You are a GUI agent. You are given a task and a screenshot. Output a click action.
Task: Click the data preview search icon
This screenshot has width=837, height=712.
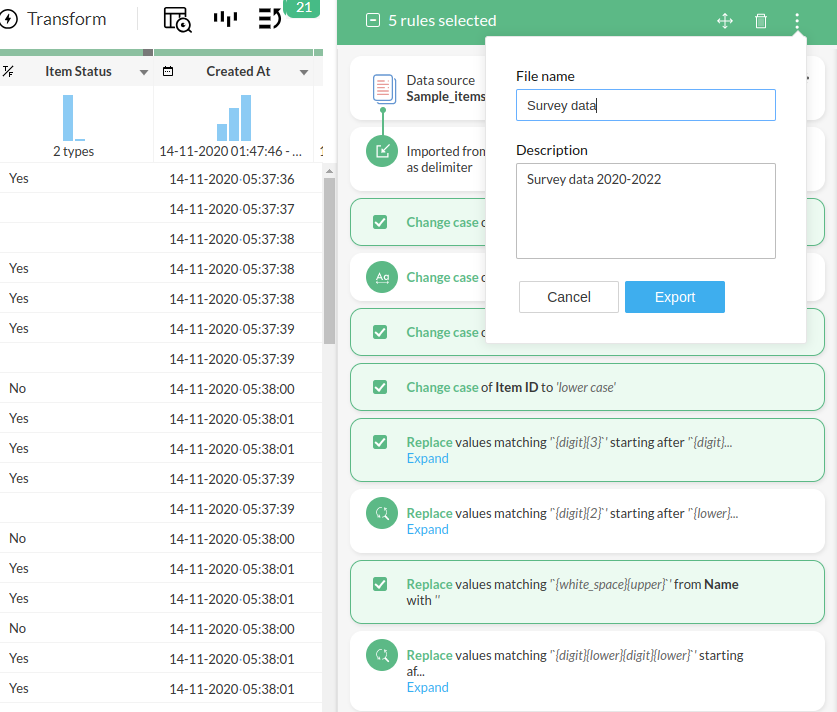point(177,19)
